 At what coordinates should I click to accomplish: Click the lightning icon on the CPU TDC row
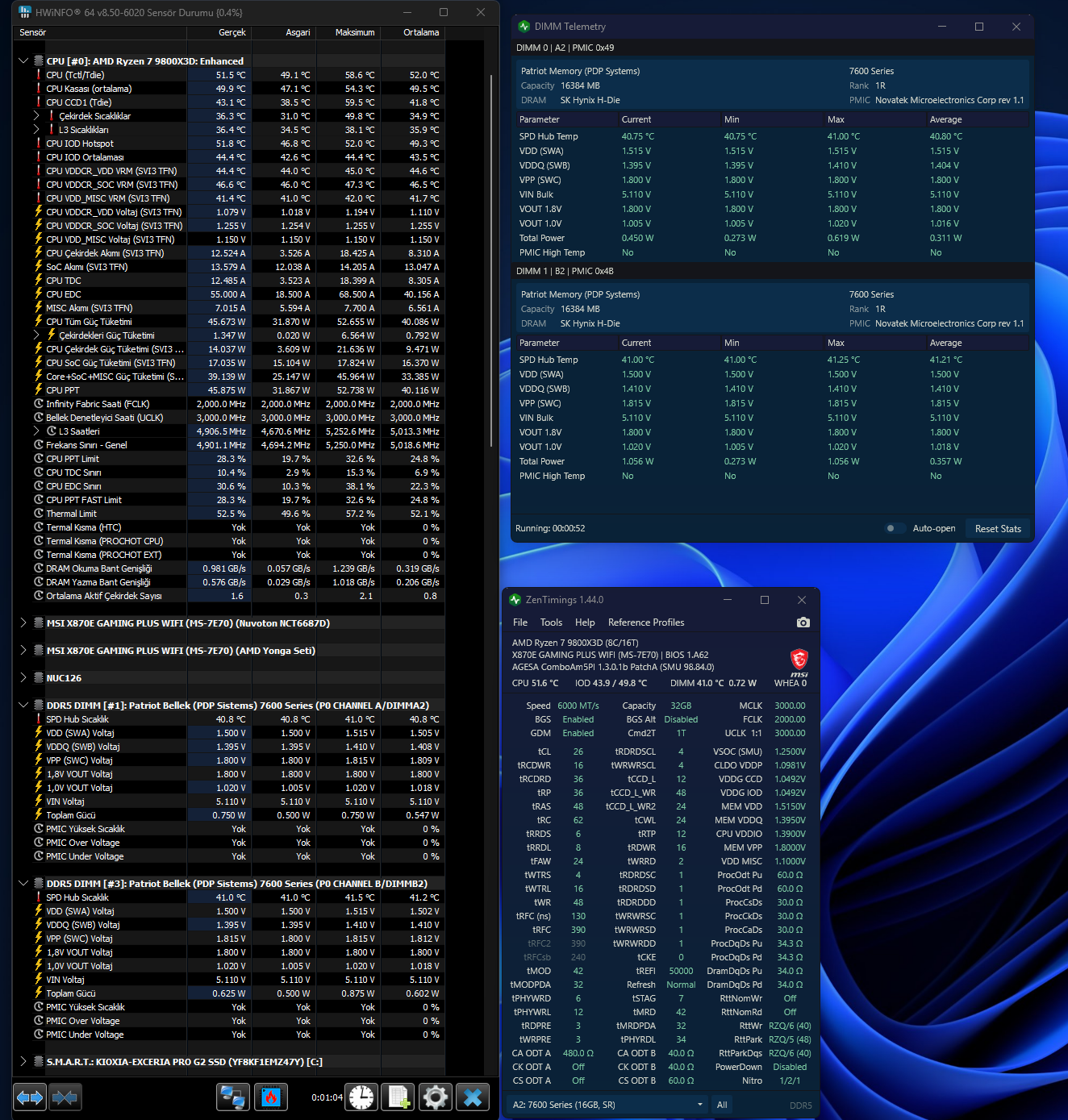38,281
